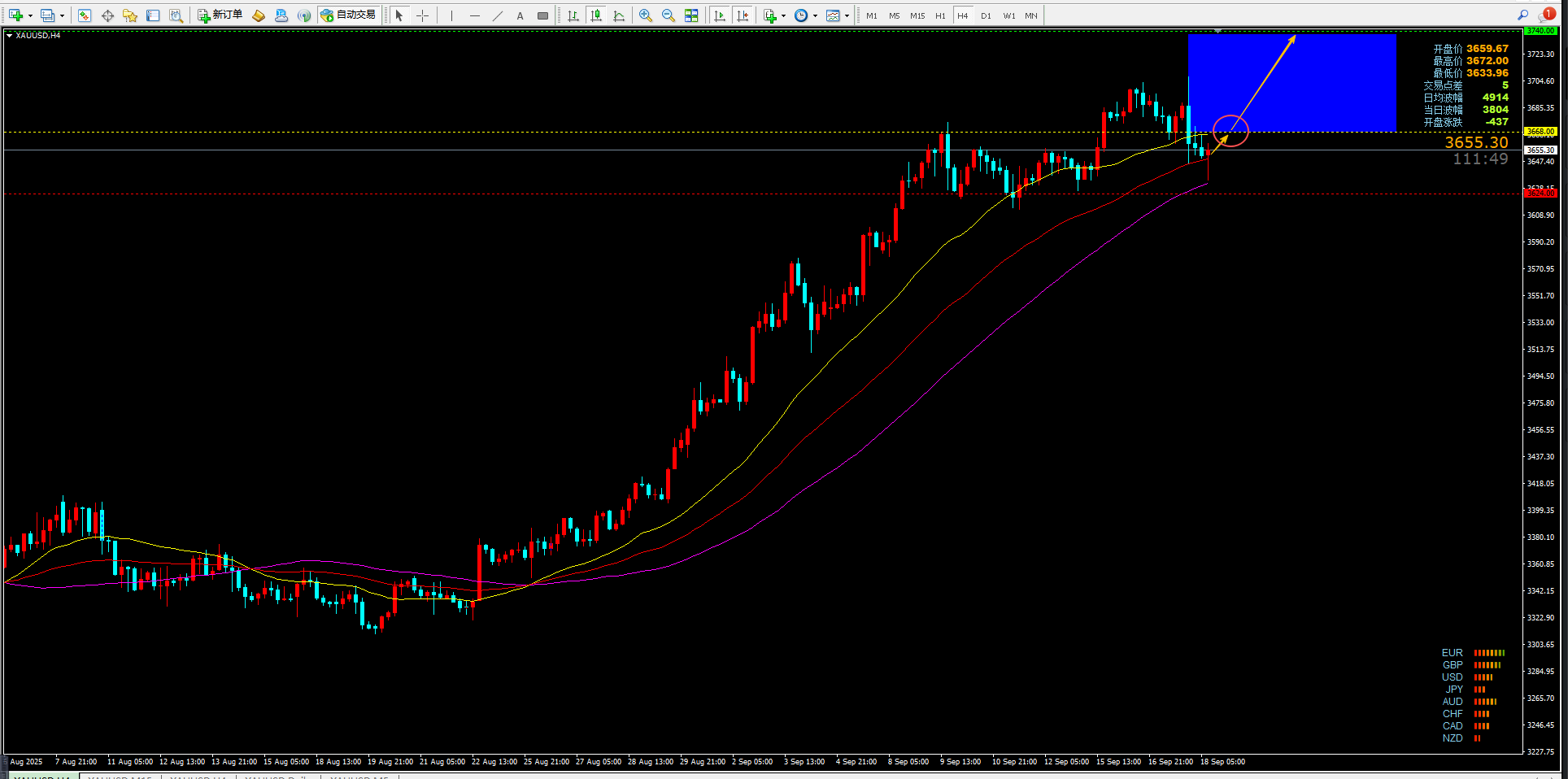This screenshot has width=1568, height=779.
Task: Zoom in on the chart
Action: coord(646,15)
